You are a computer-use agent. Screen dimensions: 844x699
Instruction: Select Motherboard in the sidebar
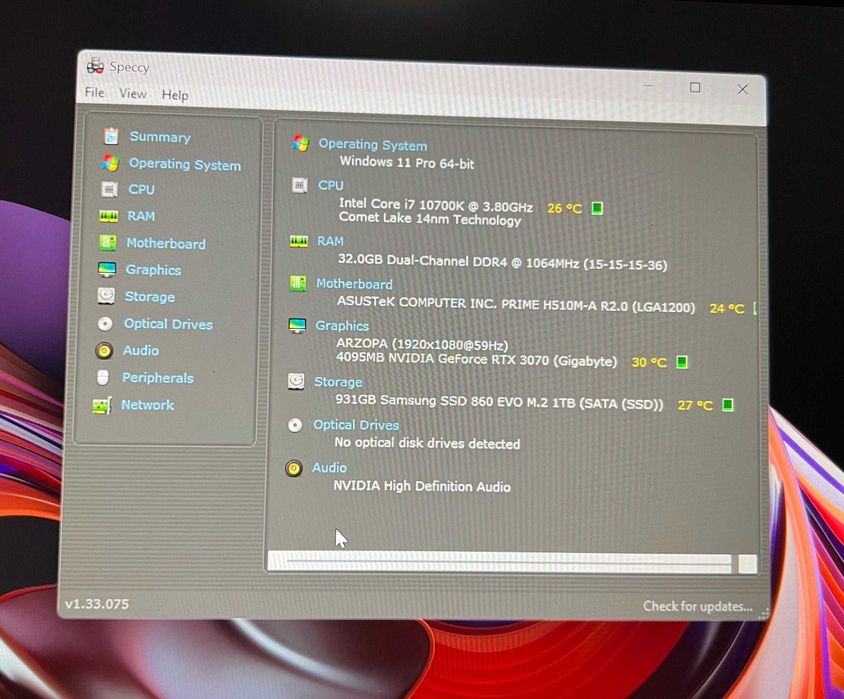(166, 243)
